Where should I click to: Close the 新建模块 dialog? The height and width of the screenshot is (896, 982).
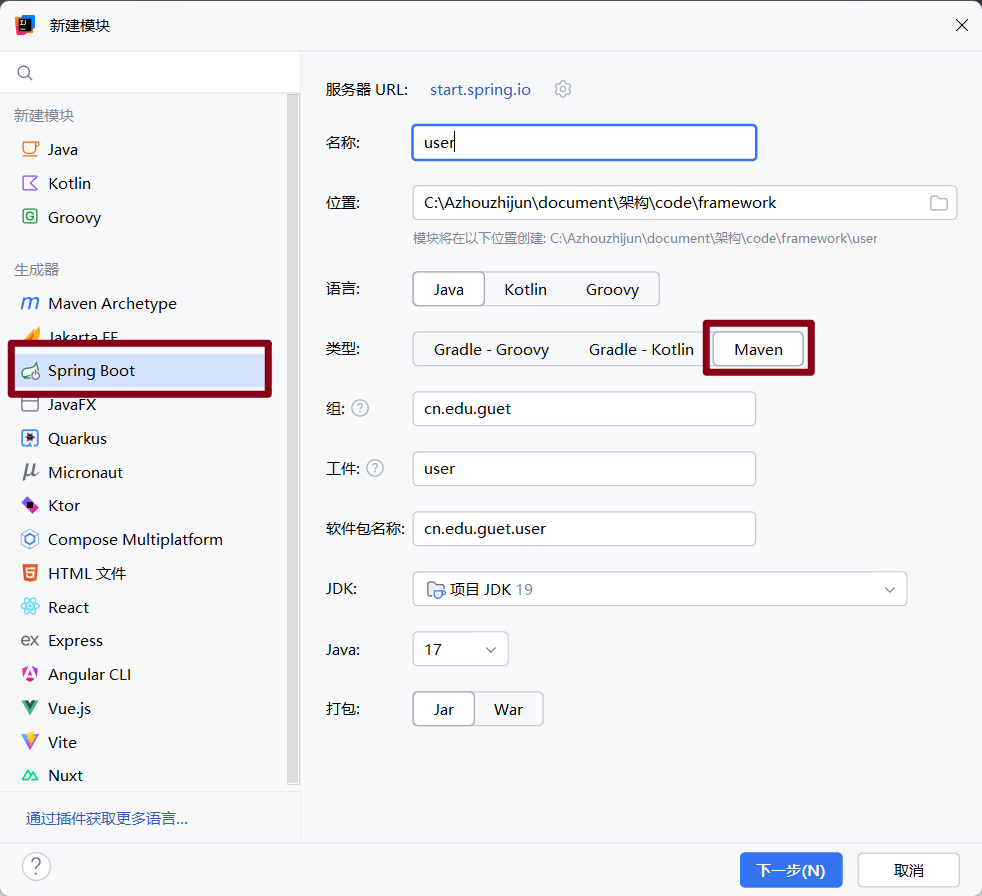tap(961, 25)
